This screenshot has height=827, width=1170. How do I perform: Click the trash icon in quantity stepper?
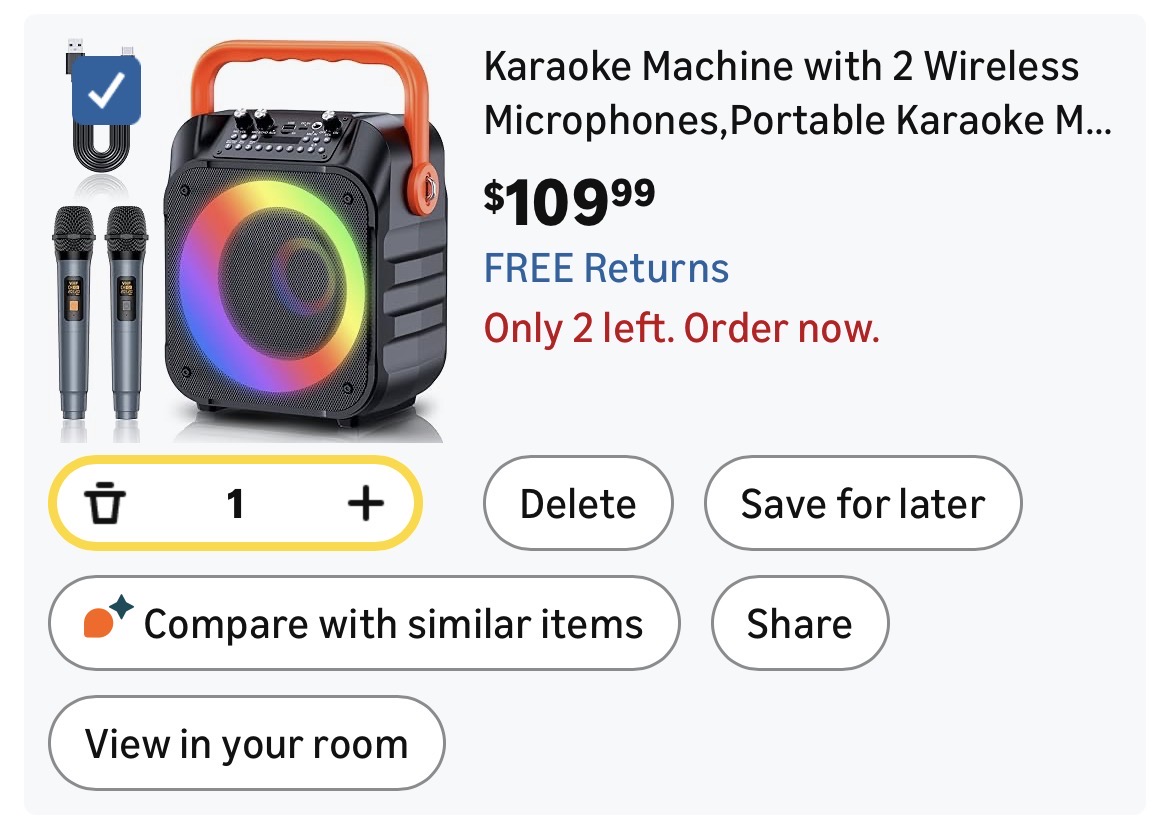coord(104,504)
